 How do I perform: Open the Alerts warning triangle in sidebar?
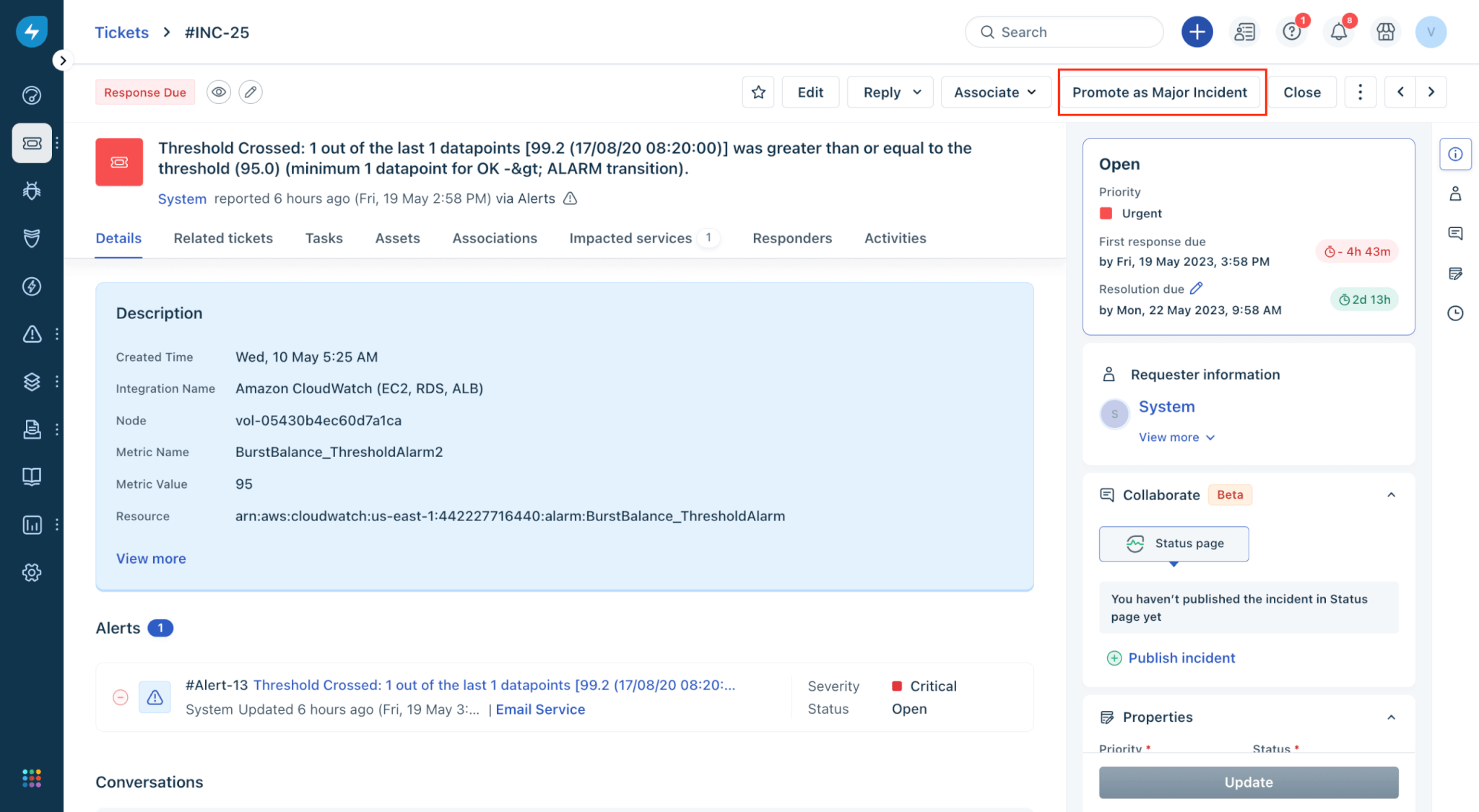(x=32, y=334)
